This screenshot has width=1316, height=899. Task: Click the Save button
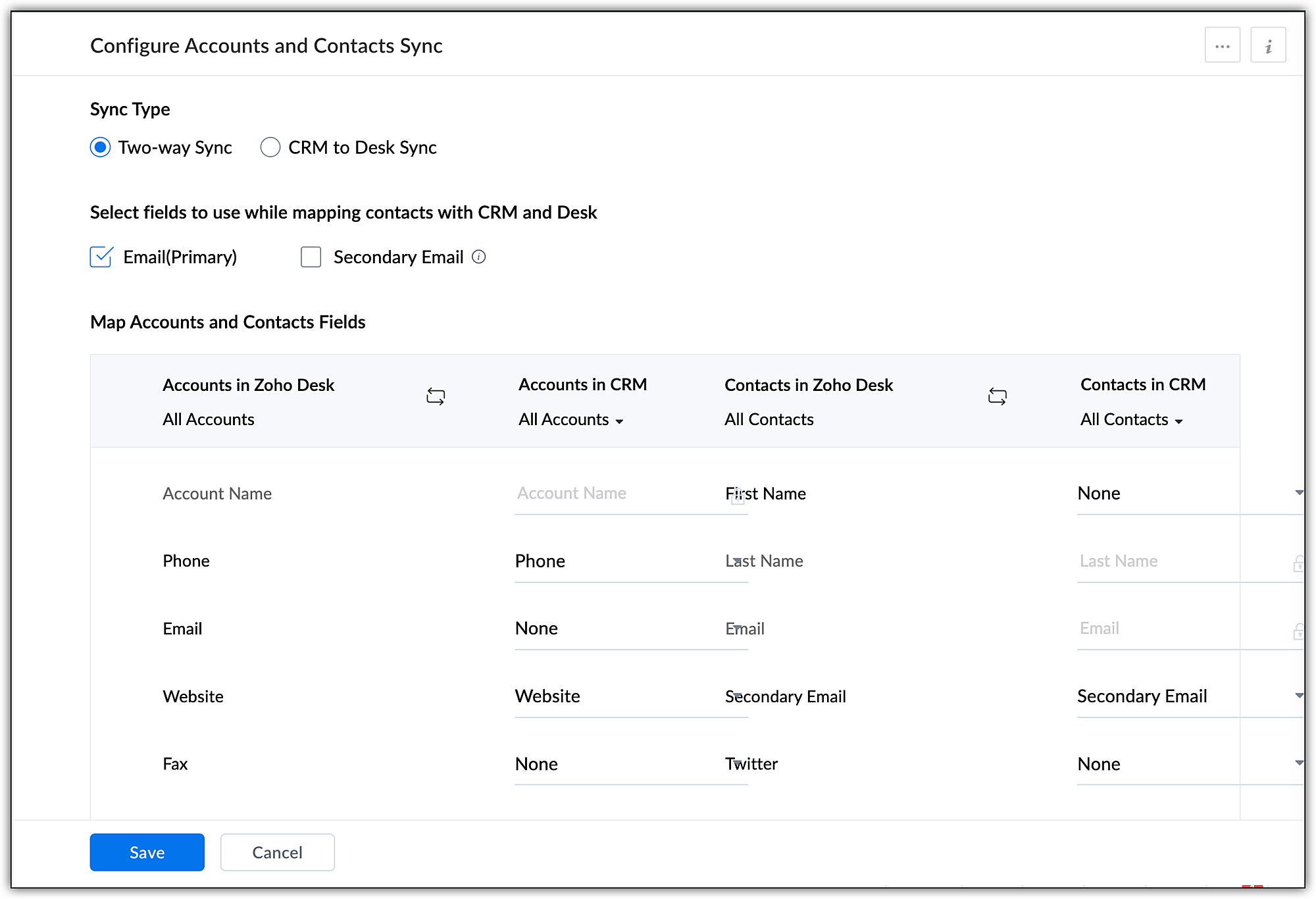pos(147,852)
